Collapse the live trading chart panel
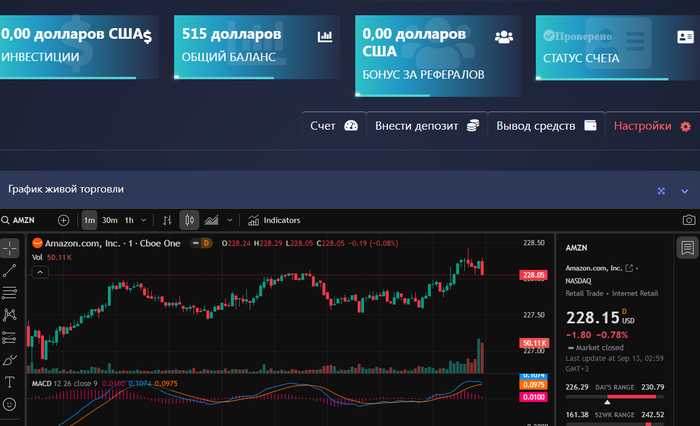The height and width of the screenshot is (426, 700). coord(684,191)
